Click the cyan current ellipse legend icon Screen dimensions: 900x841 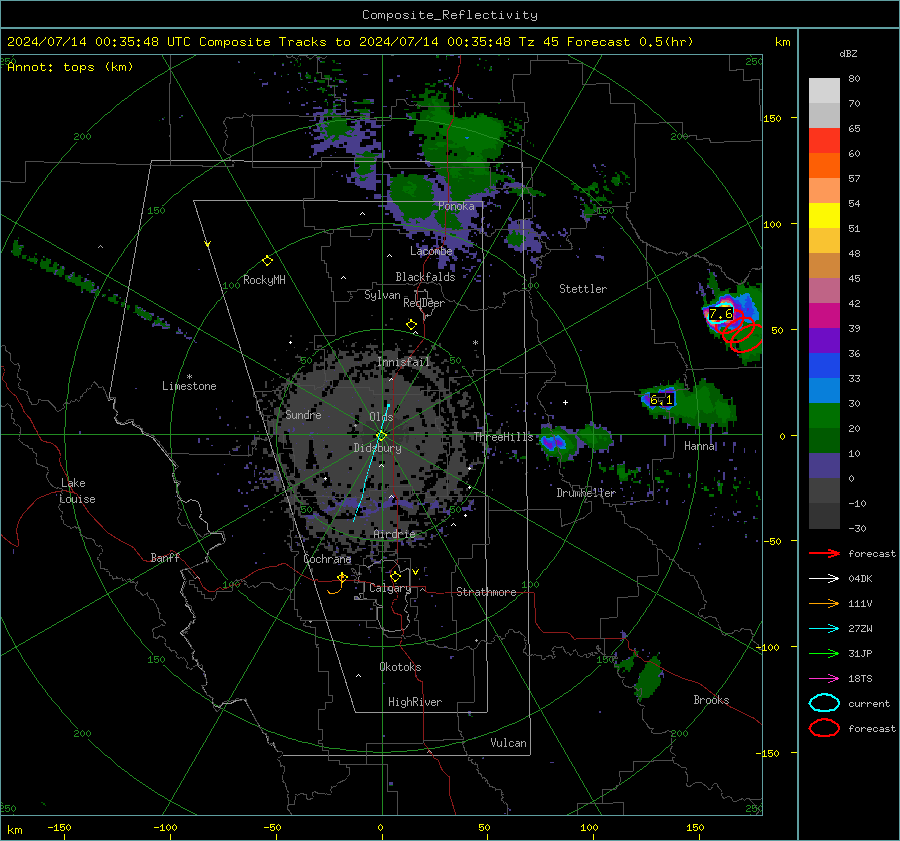pyautogui.click(x=824, y=703)
